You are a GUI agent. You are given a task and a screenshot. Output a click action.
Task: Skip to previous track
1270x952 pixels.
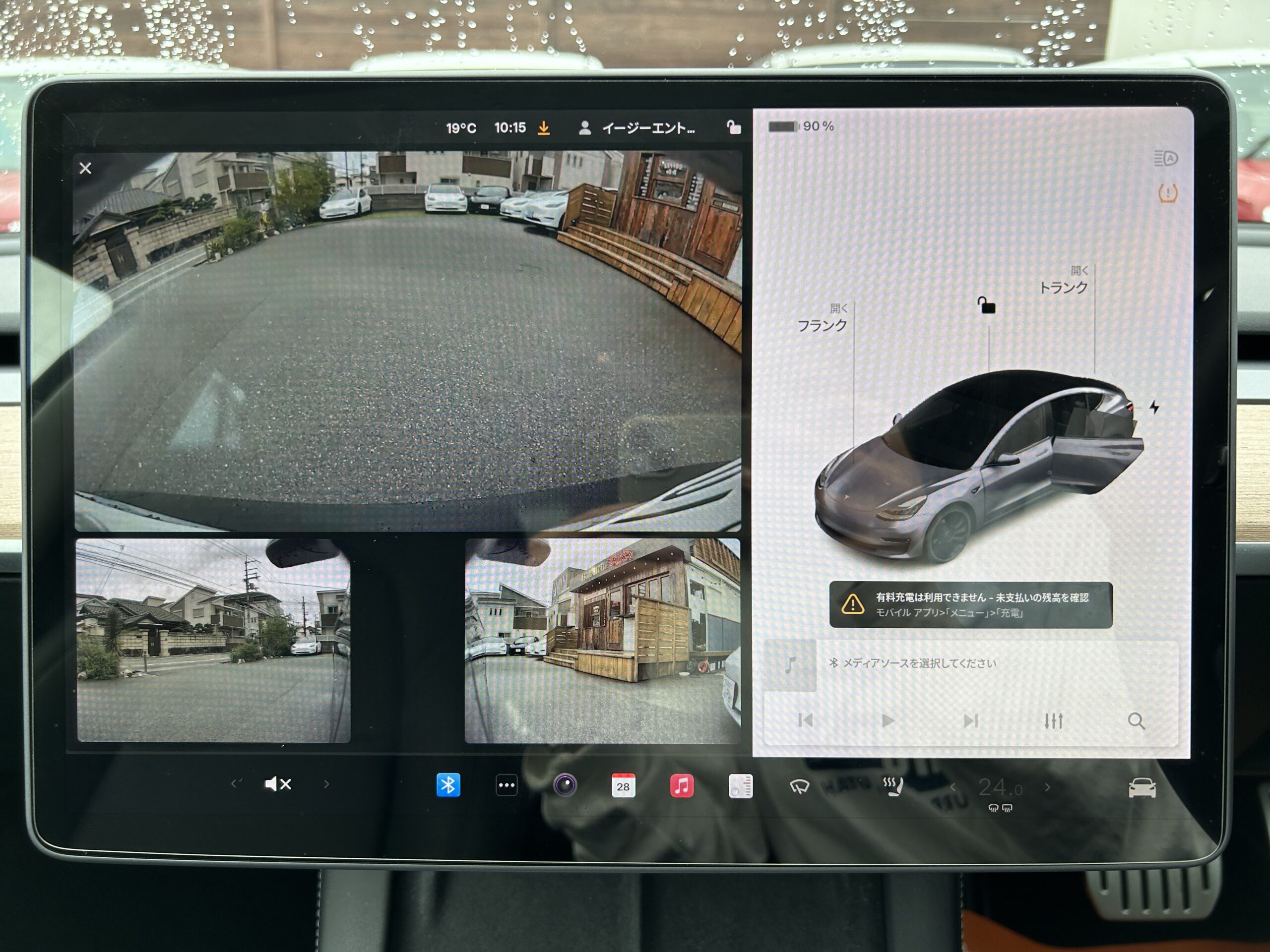point(806,720)
